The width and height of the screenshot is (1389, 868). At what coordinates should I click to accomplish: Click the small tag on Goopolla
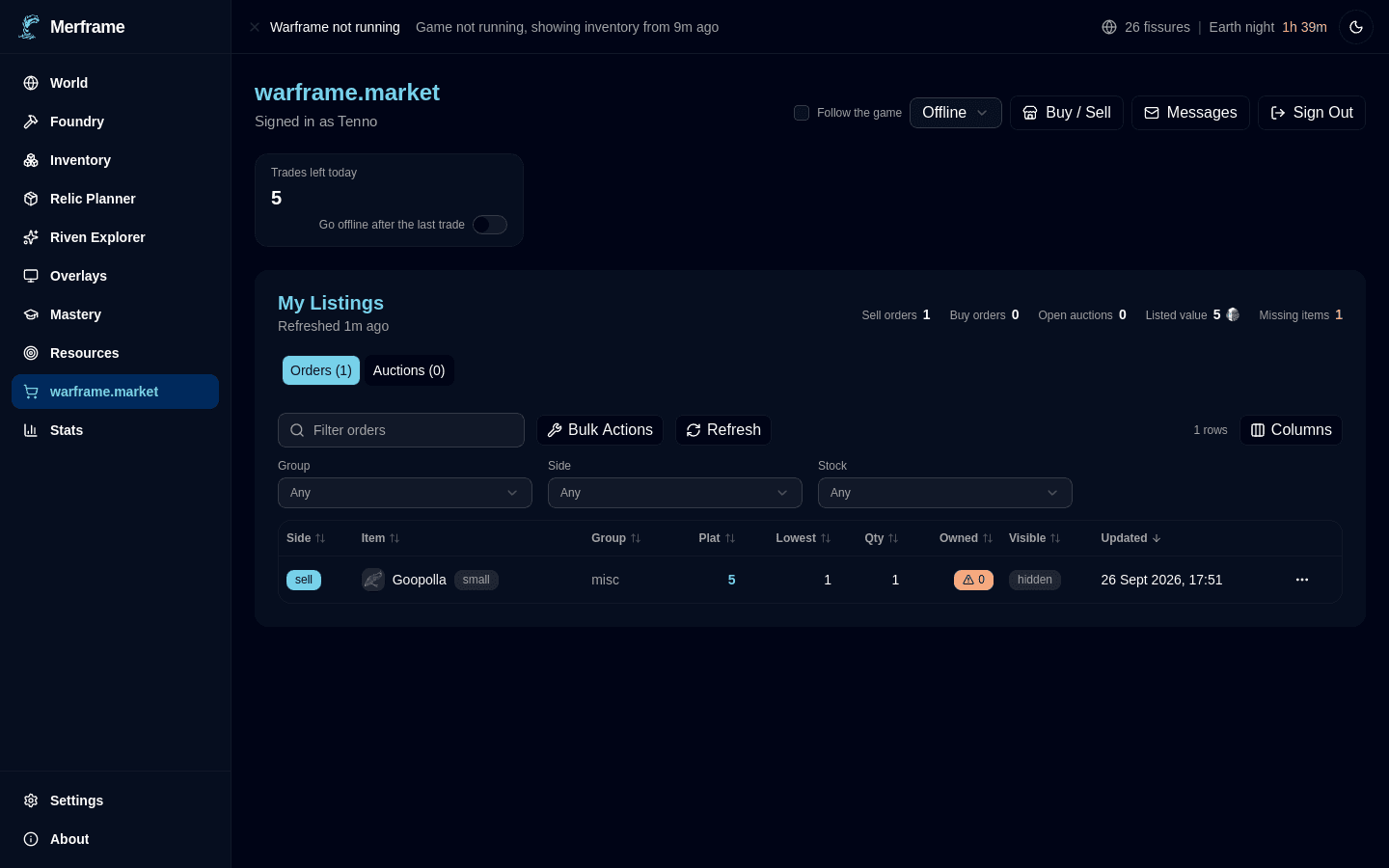(477, 580)
